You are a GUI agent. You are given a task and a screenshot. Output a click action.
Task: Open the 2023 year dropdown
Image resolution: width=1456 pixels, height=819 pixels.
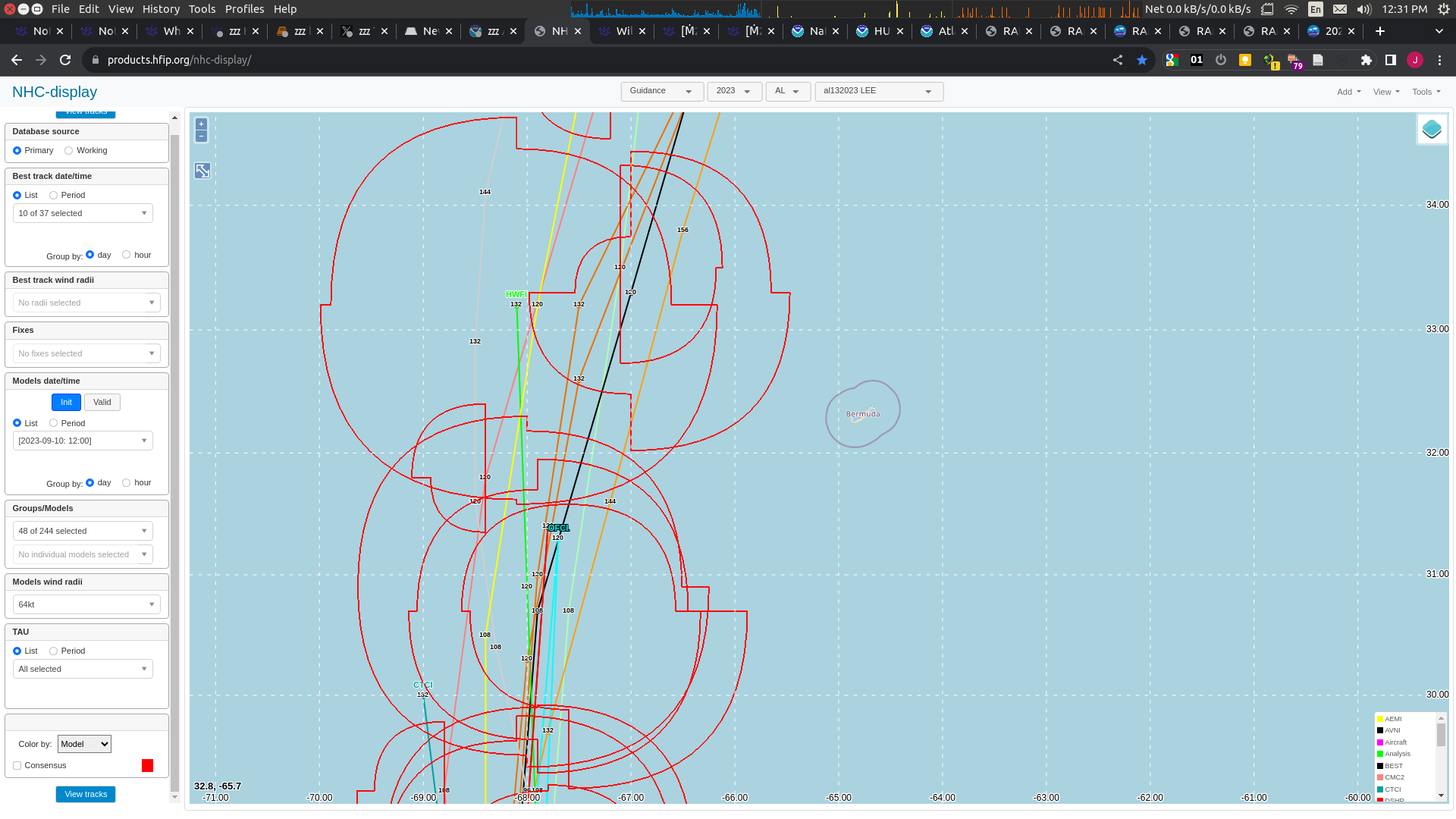tap(734, 91)
